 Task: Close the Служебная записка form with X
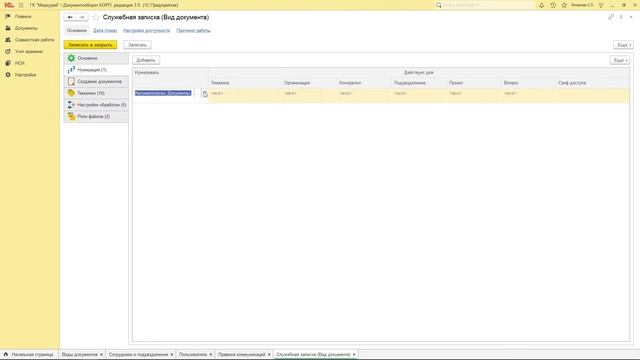(x=631, y=17)
